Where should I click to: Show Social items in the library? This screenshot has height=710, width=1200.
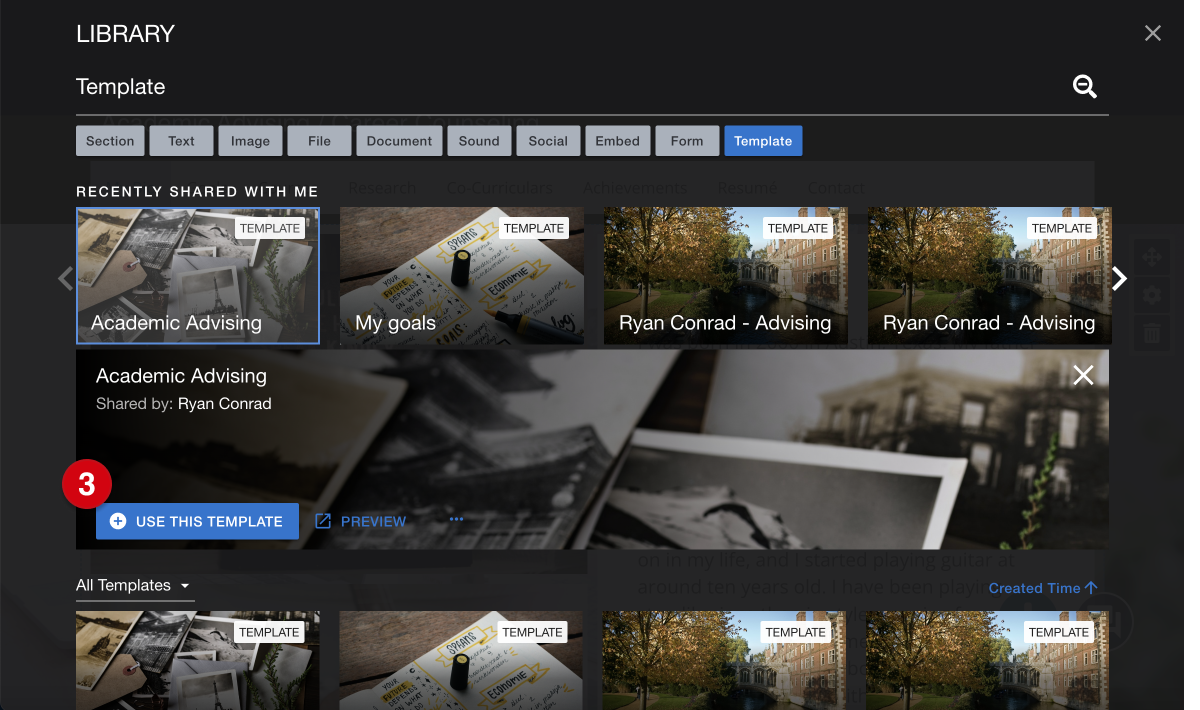[548, 141]
